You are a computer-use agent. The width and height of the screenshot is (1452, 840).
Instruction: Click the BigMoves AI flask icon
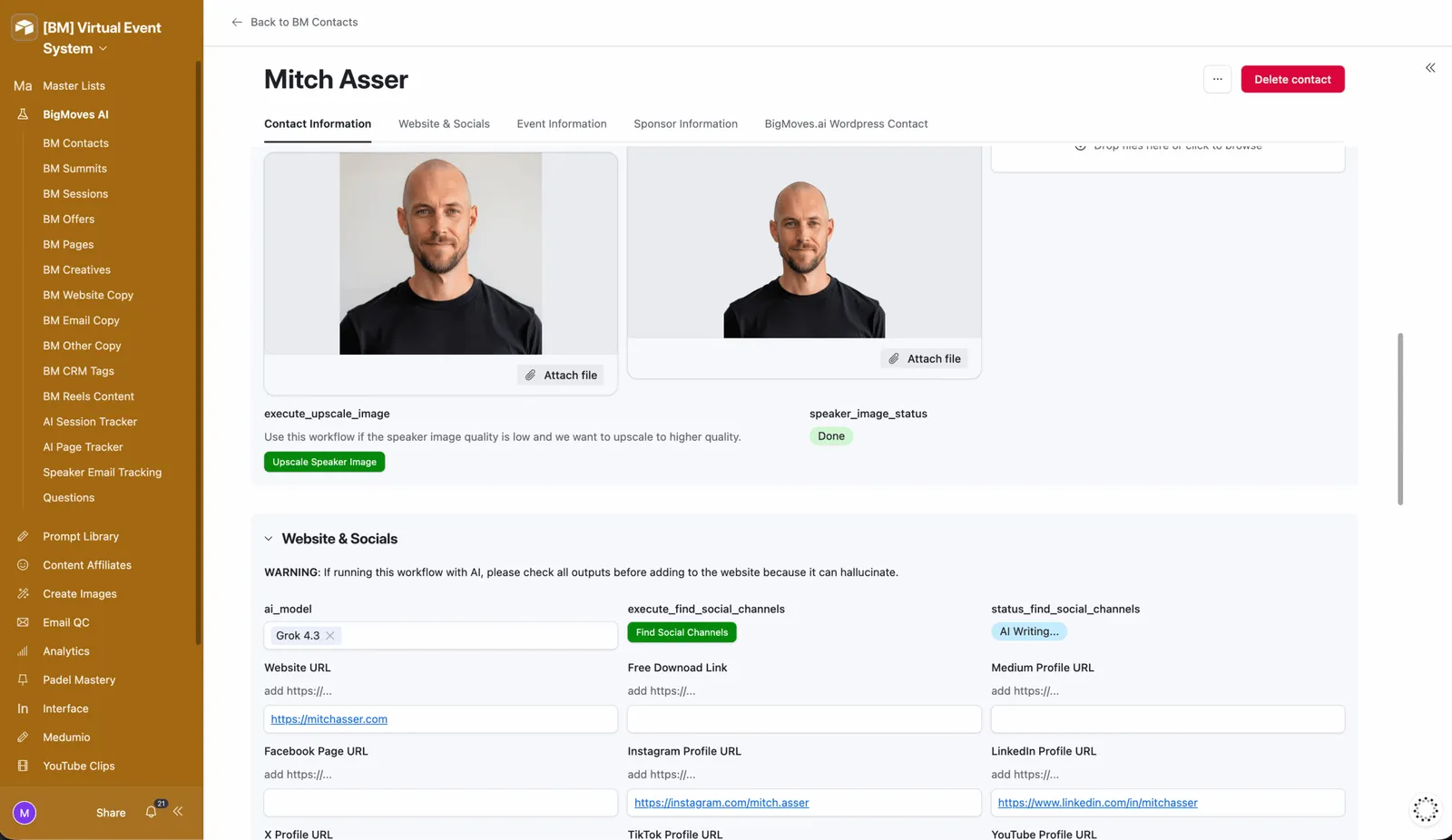[x=23, y=114]
